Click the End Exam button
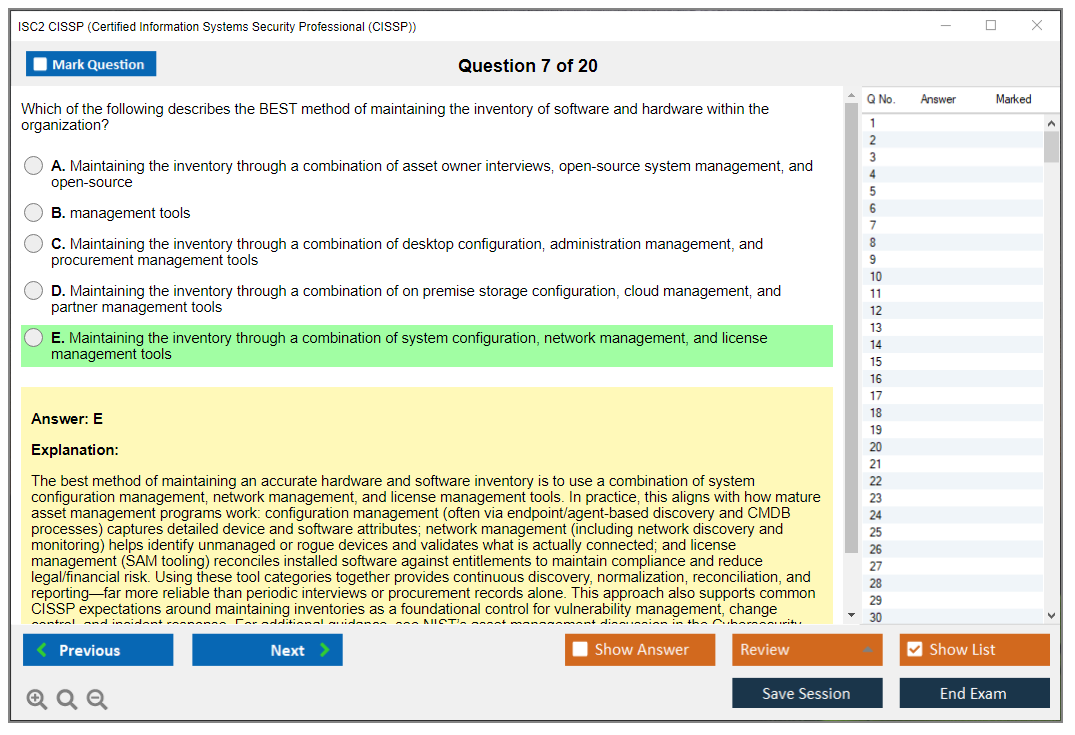This screenshot has height=735, width=1075. click(x=974, y=693)
